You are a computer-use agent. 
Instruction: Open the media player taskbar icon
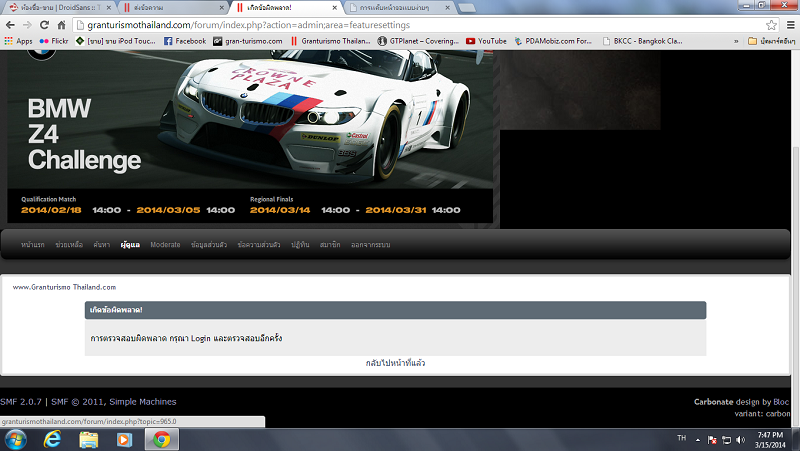coord(124,439)
